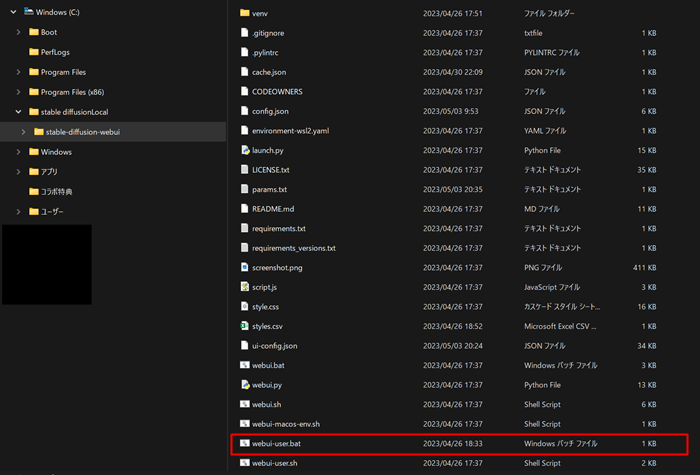The height and width of the screenshot is (475, 700).
Task: Select the file name requirements_versions.txt
Action: 294,248
